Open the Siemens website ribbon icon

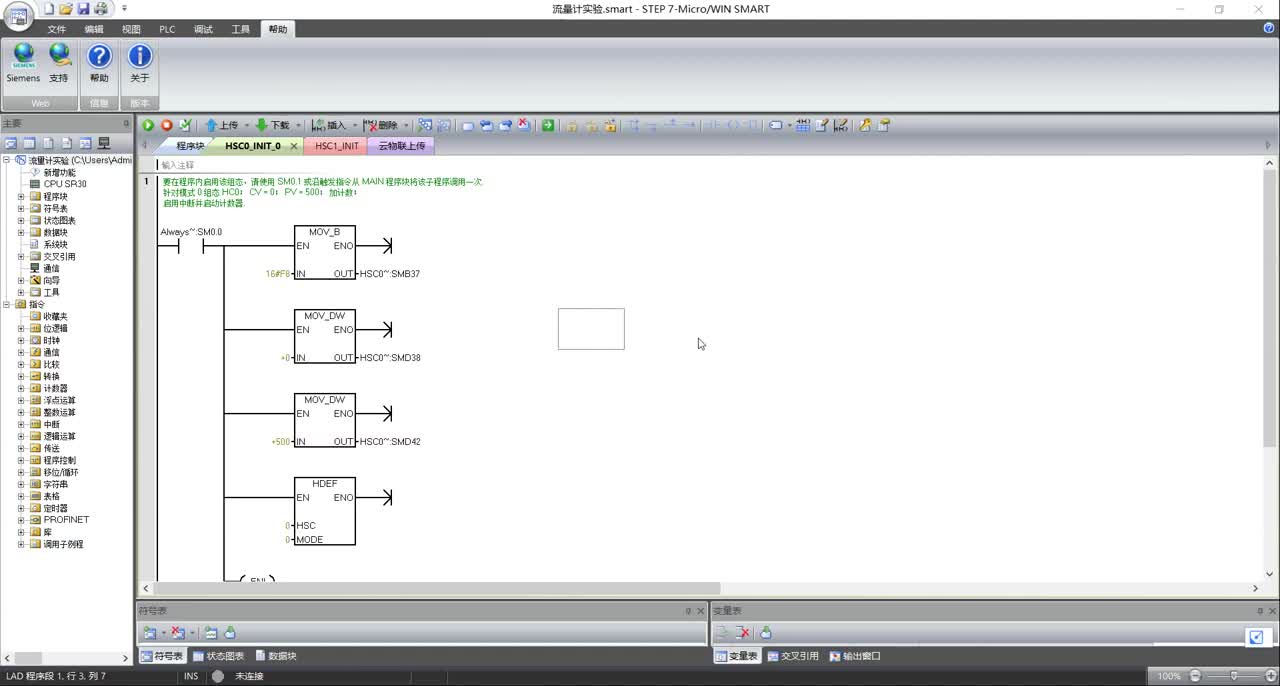coord(23,63)
